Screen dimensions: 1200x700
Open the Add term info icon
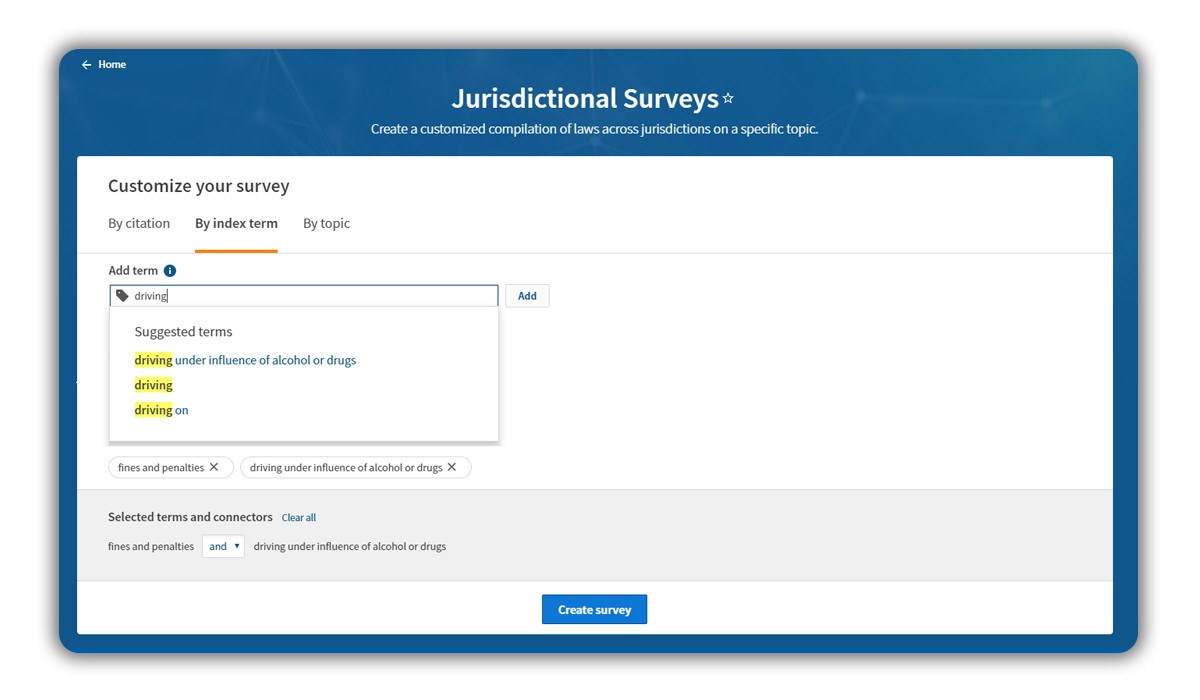pyautogui.click(x=170, y=271)
